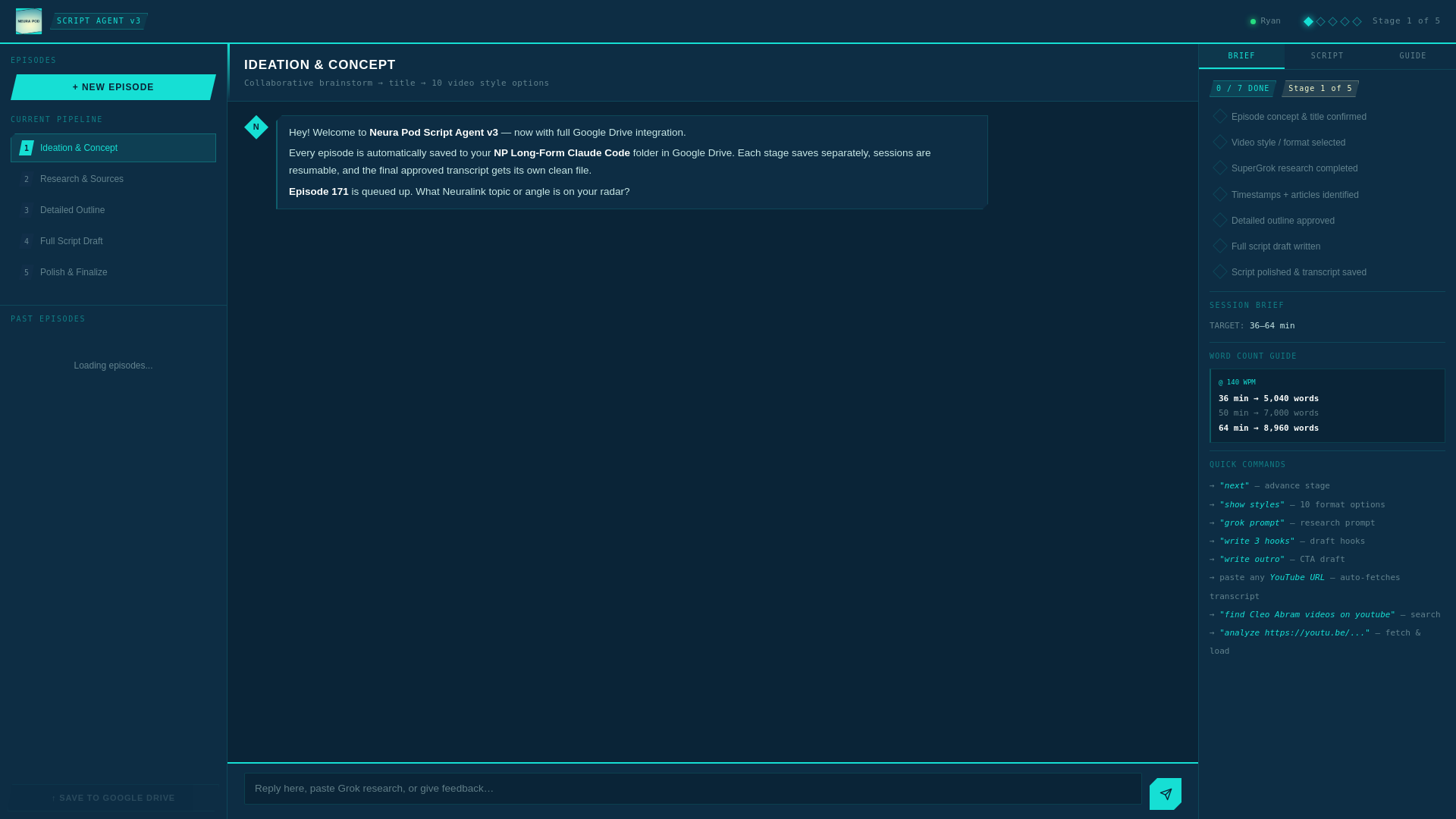Click the YouTube URL quick command text
Screen dimensions: 1456x819
[x=1297, y=578]
